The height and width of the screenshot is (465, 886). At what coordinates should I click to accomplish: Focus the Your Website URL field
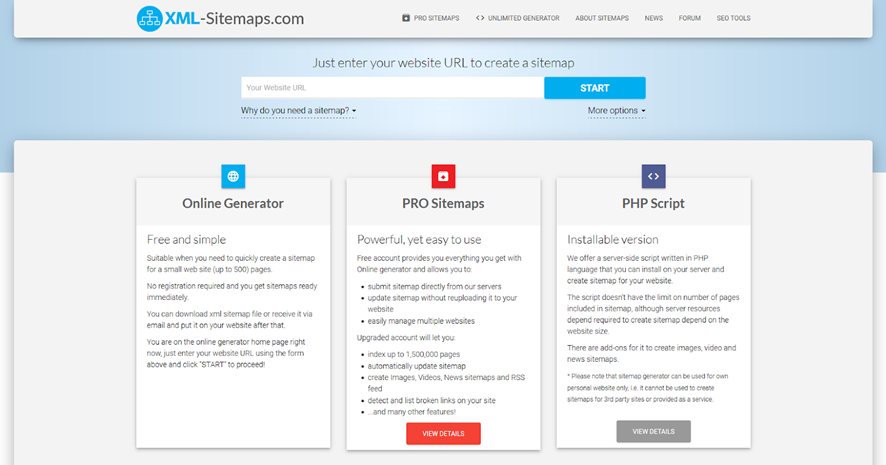[393, 88]
